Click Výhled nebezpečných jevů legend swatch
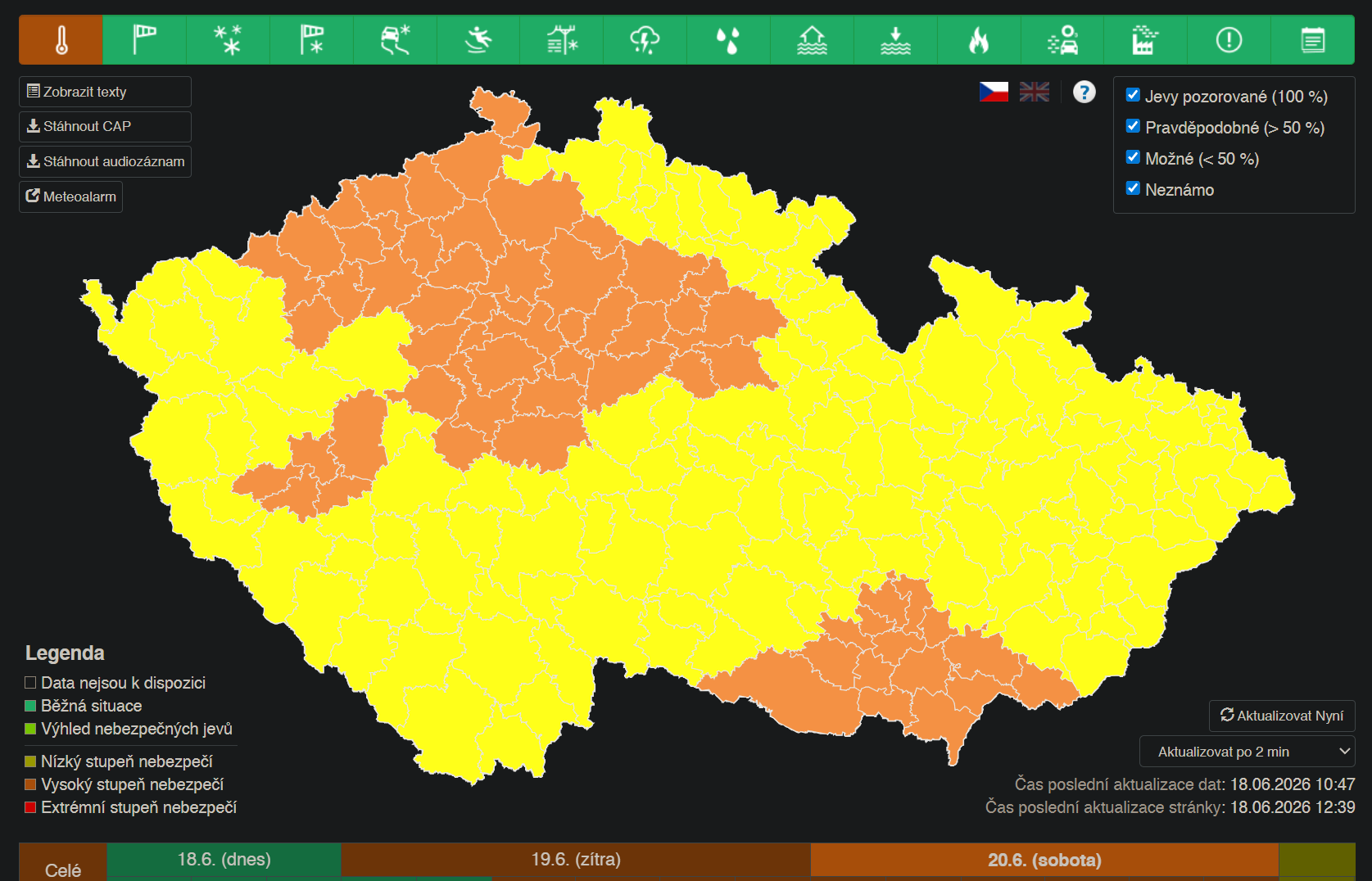Image resolution: width=1372 pixels, height=881 pixels. [30, 729]
